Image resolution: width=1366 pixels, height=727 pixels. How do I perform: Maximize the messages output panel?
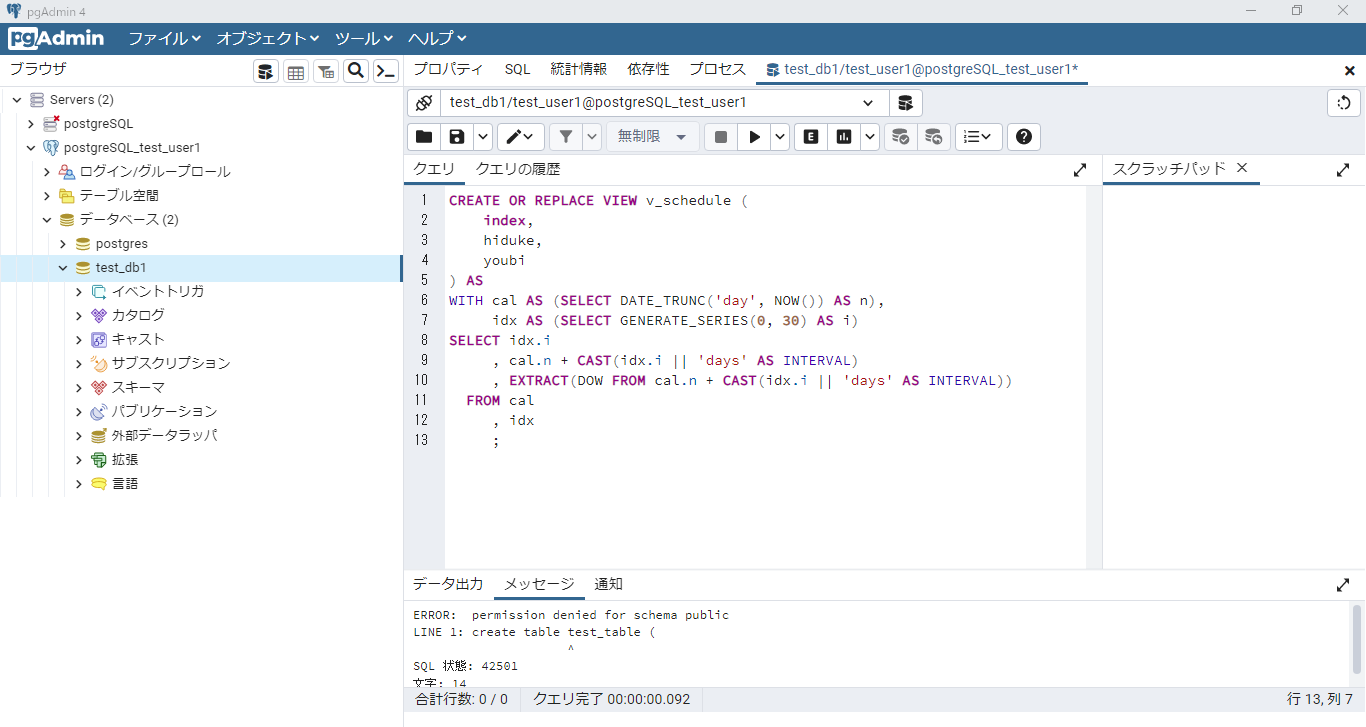point(1343,585)
